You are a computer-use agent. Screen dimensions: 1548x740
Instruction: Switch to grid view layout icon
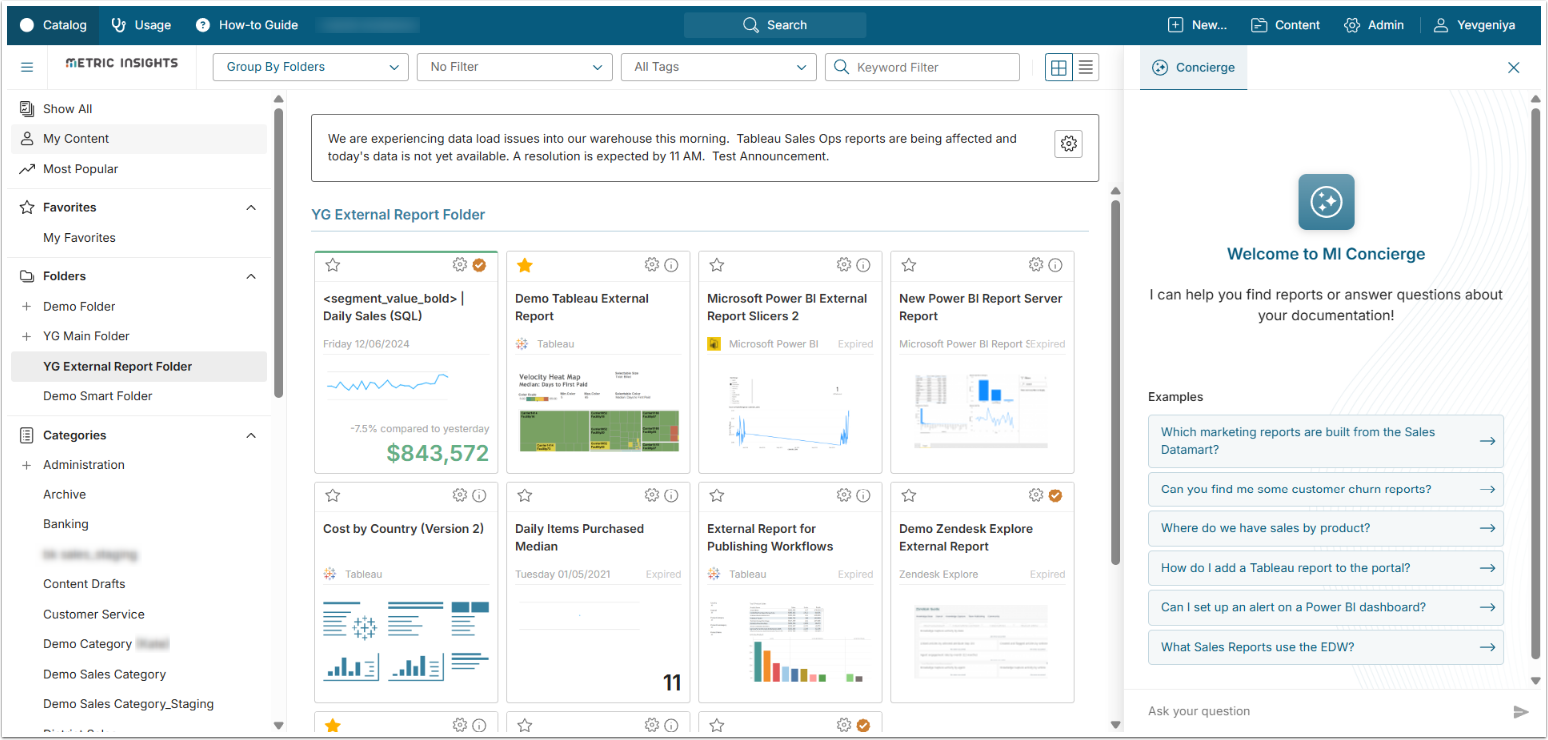pyautogui.click(x=1058, y=67)
